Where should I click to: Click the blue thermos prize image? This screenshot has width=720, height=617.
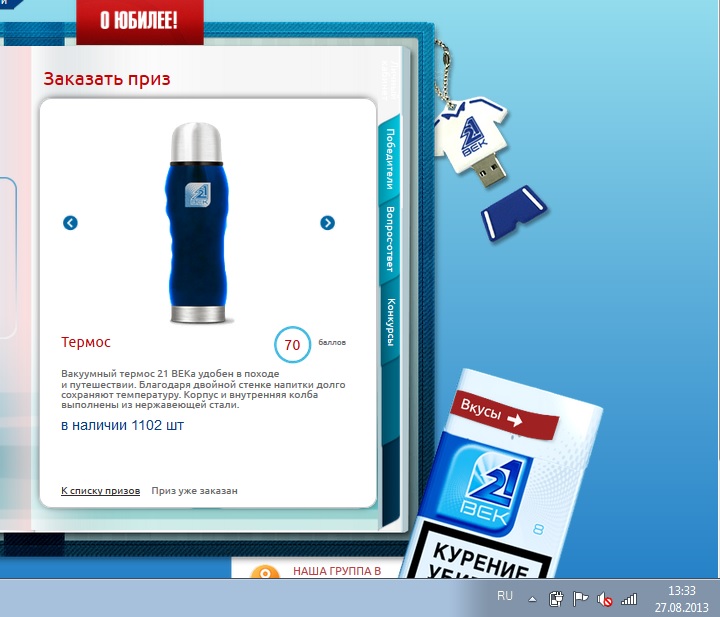coord(197,223)
